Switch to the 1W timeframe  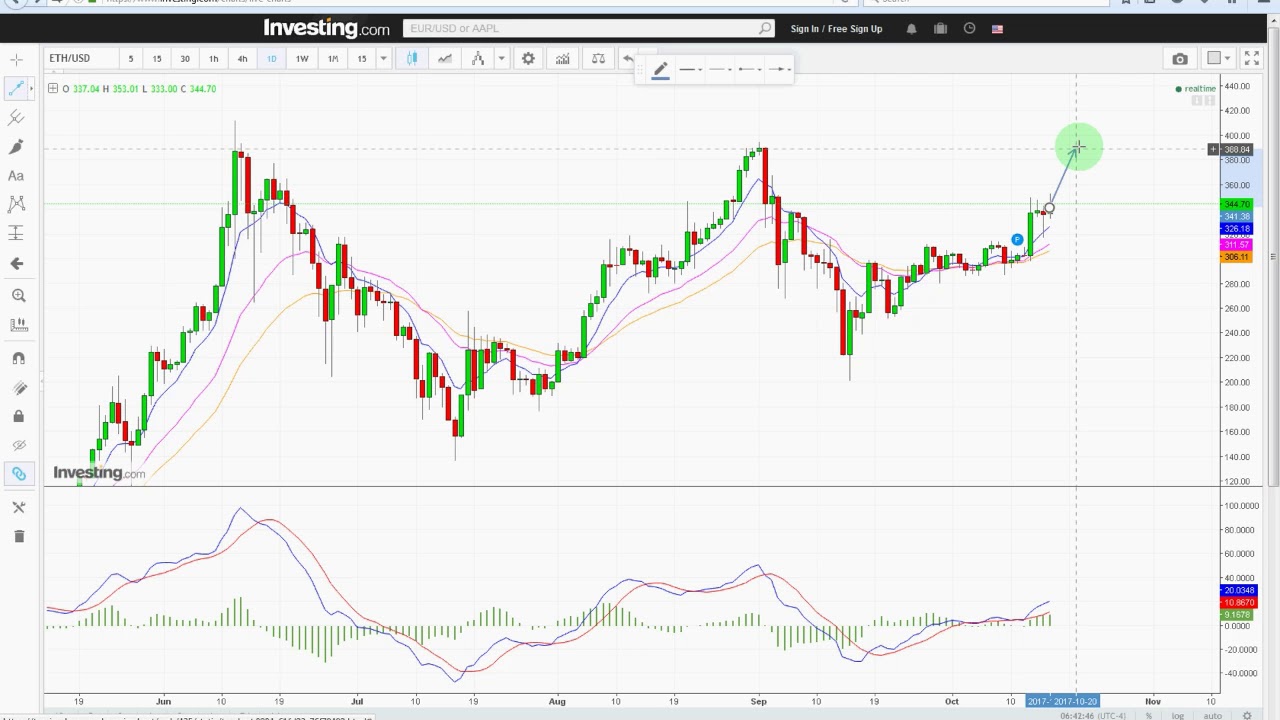(302, 59)
